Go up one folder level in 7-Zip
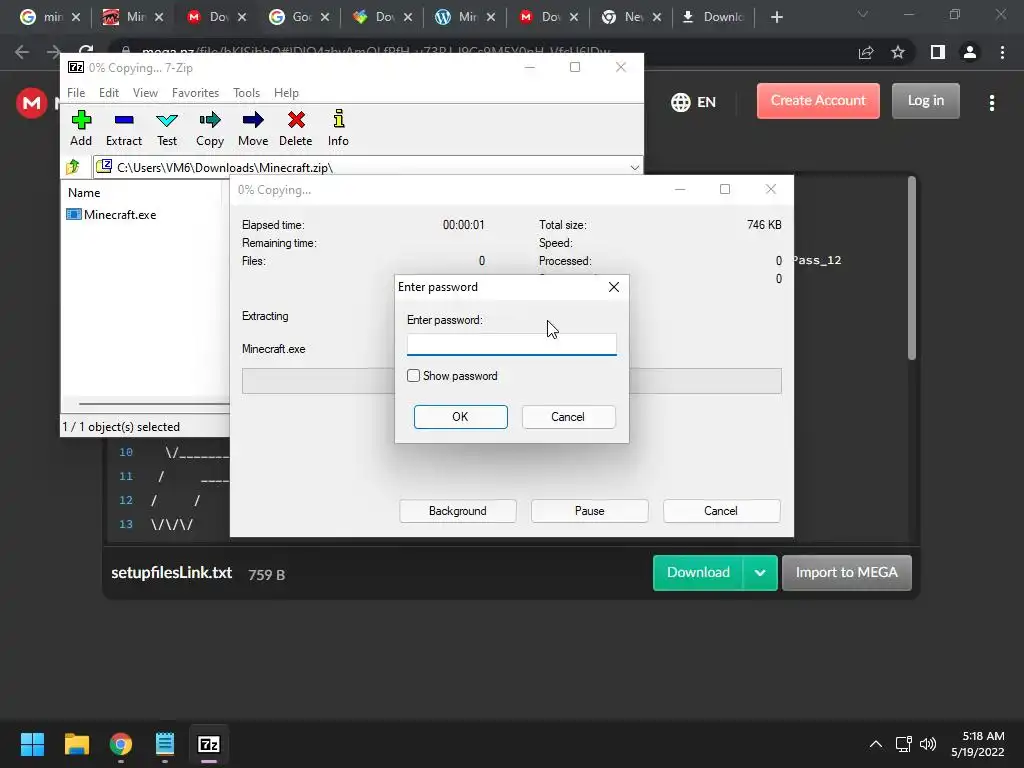Viewport: 1024px width, 768px height. [x=73, y=167]
